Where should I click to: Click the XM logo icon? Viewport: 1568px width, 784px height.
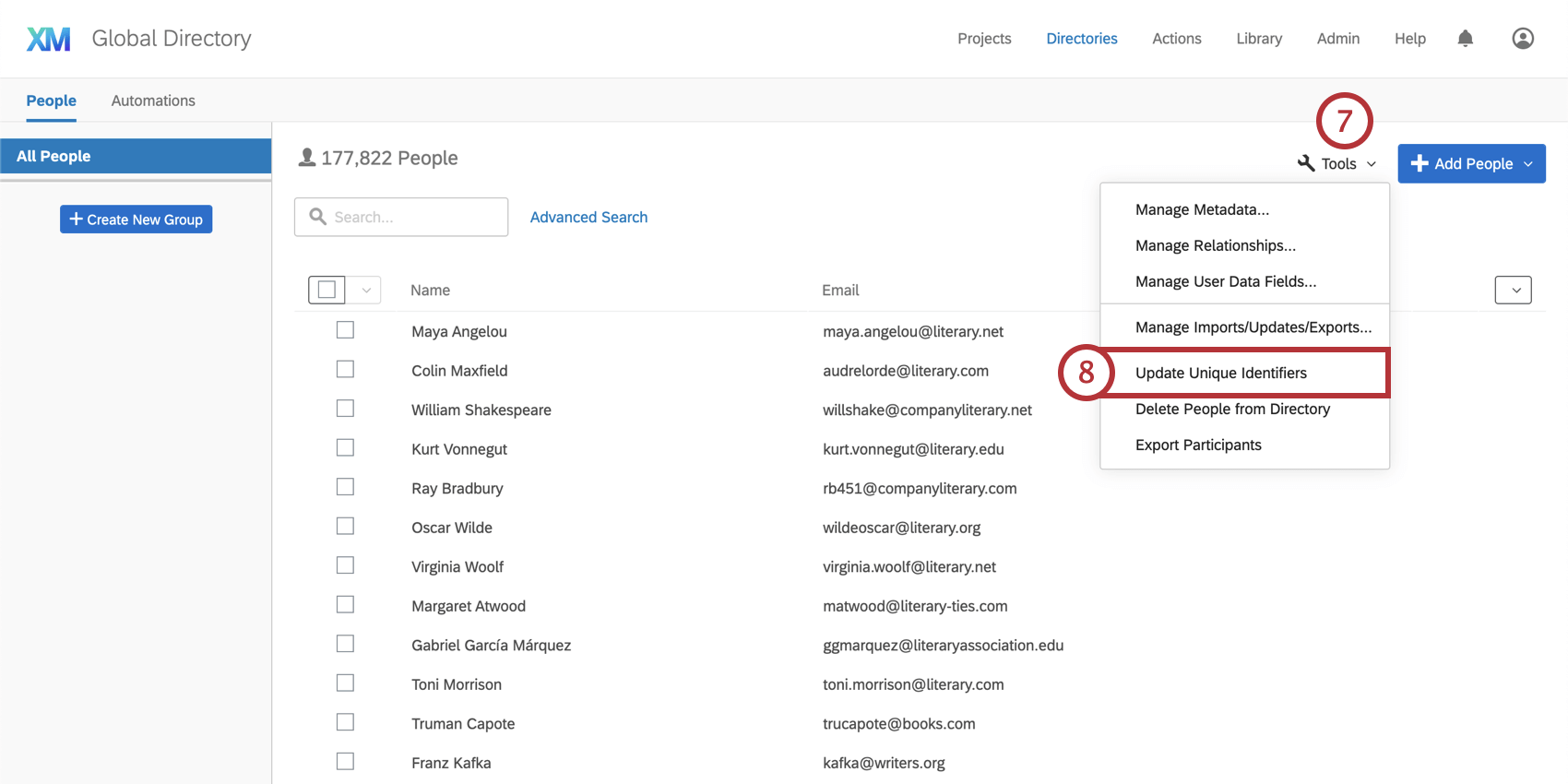click(x=49, y=39)
